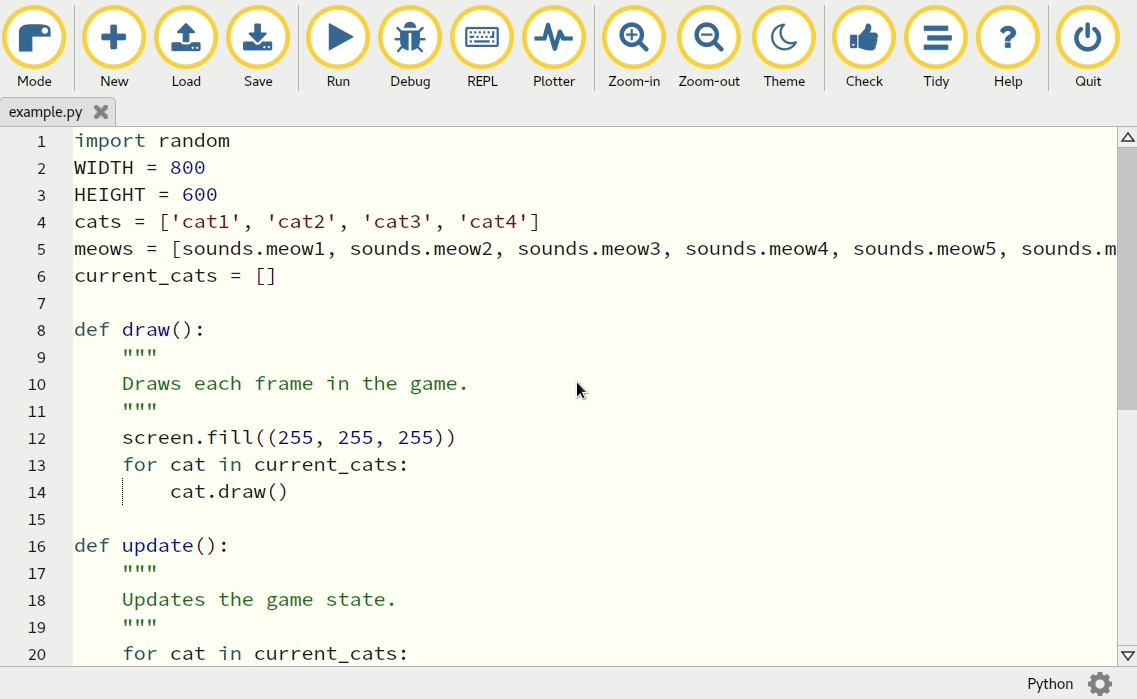Click the 'cat.draw()' call
This screenshot has width=1137, height=699.
[229, 492]
